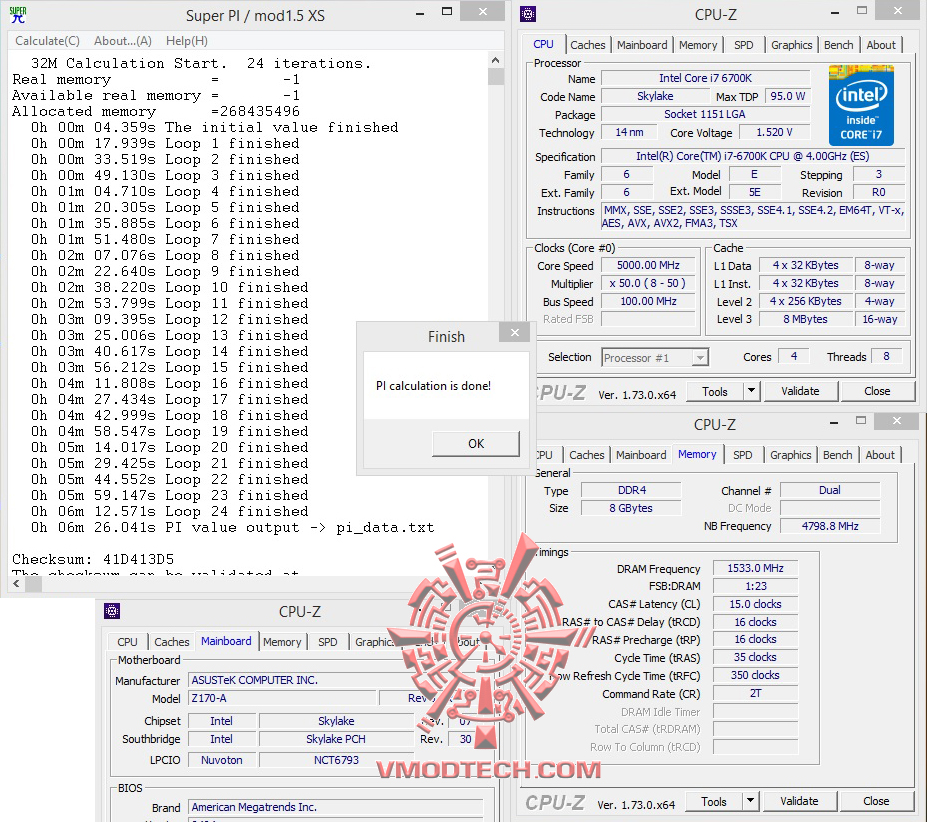Click the multiplier x 50.0 ( 8 - 50 ) value
927x822 pixels.
(x=648, y=283)
